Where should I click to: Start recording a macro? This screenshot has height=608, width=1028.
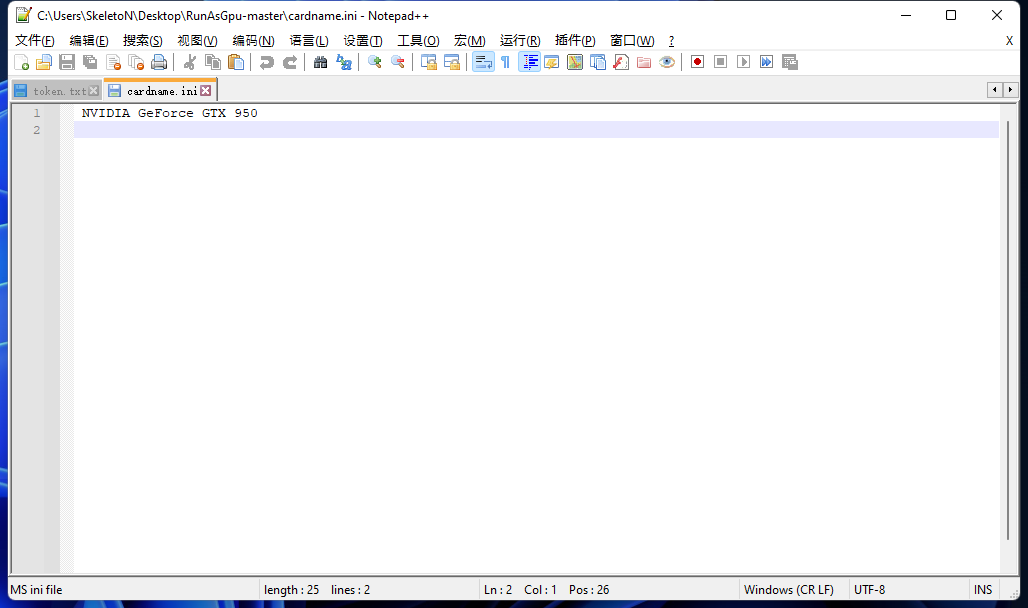coord(697,62)
